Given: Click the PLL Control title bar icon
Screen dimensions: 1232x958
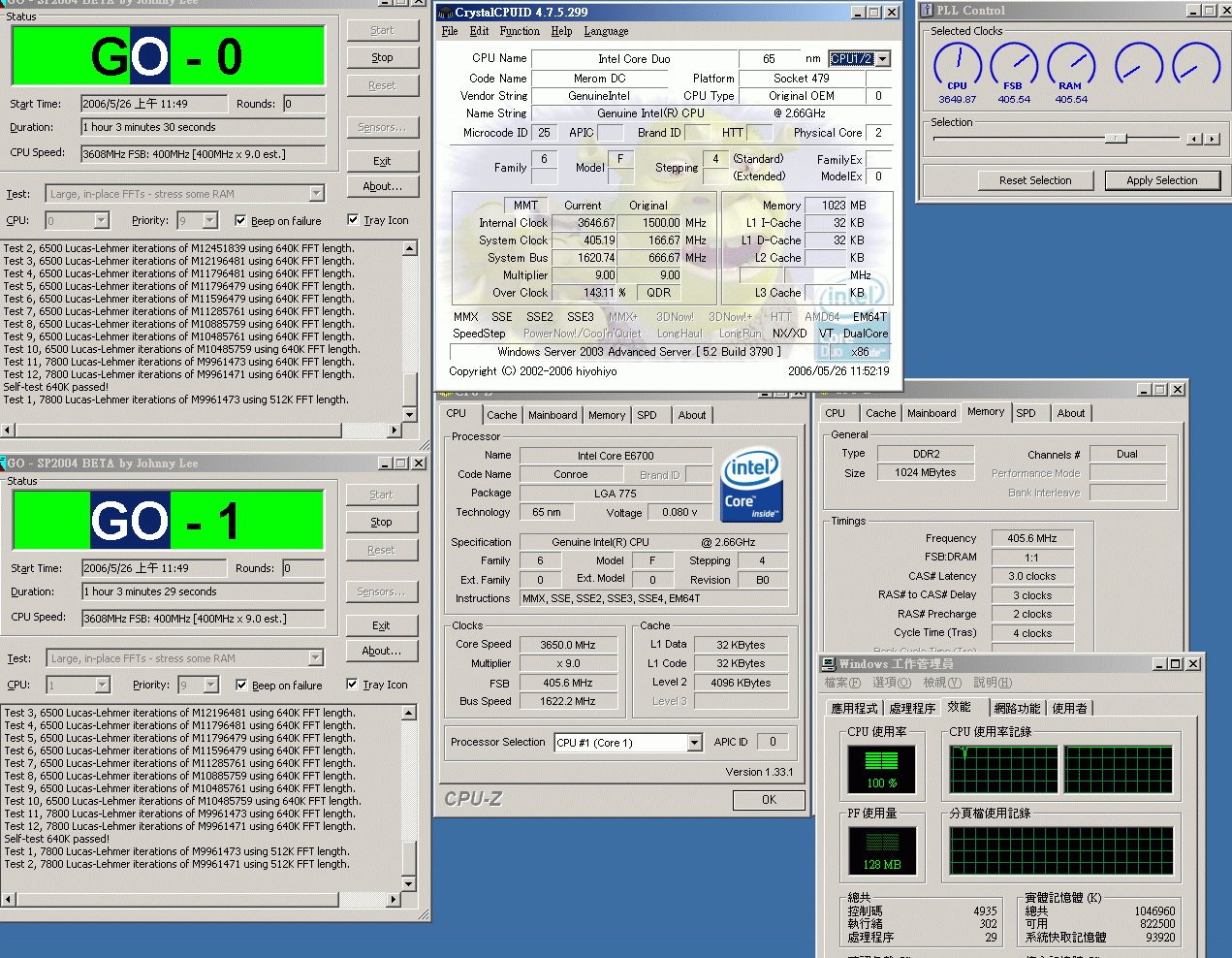Looking at the screenshot, I should tap(927, 10).
